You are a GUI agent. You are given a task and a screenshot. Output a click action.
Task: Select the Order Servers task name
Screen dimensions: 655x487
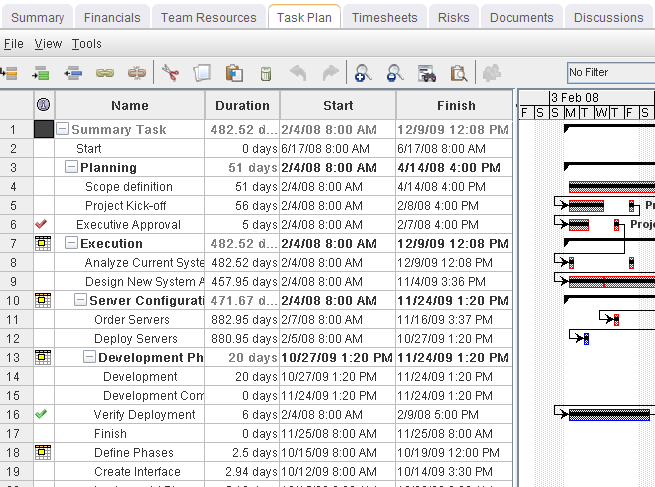click(132, 320)
